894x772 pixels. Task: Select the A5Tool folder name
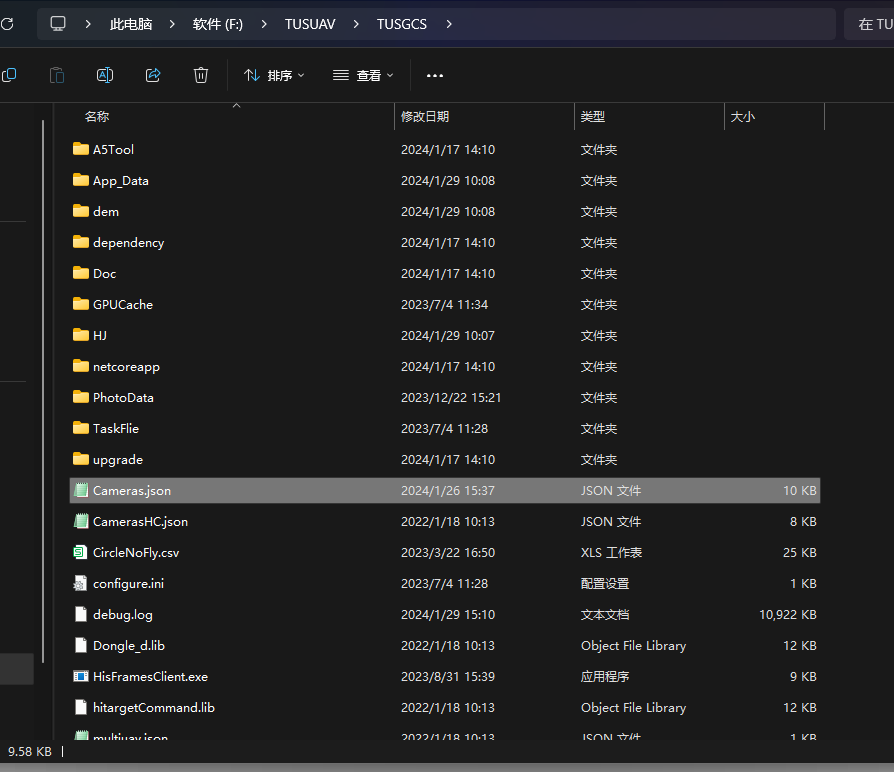click(113, 149)
